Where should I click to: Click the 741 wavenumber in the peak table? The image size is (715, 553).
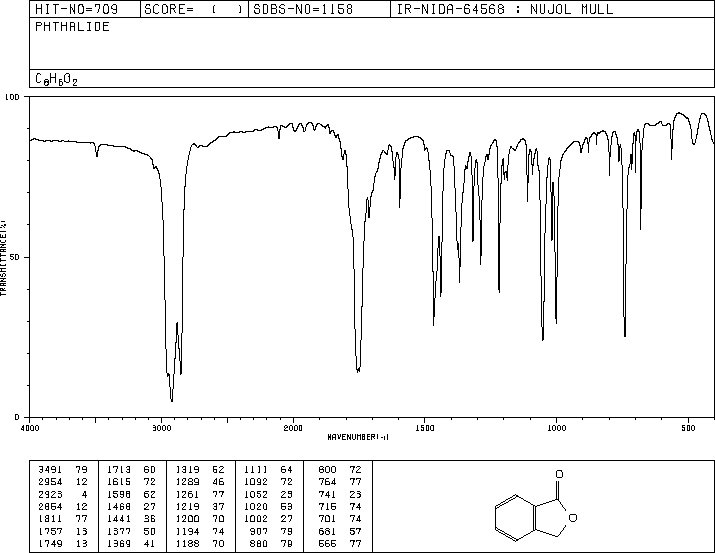[327, 494]
